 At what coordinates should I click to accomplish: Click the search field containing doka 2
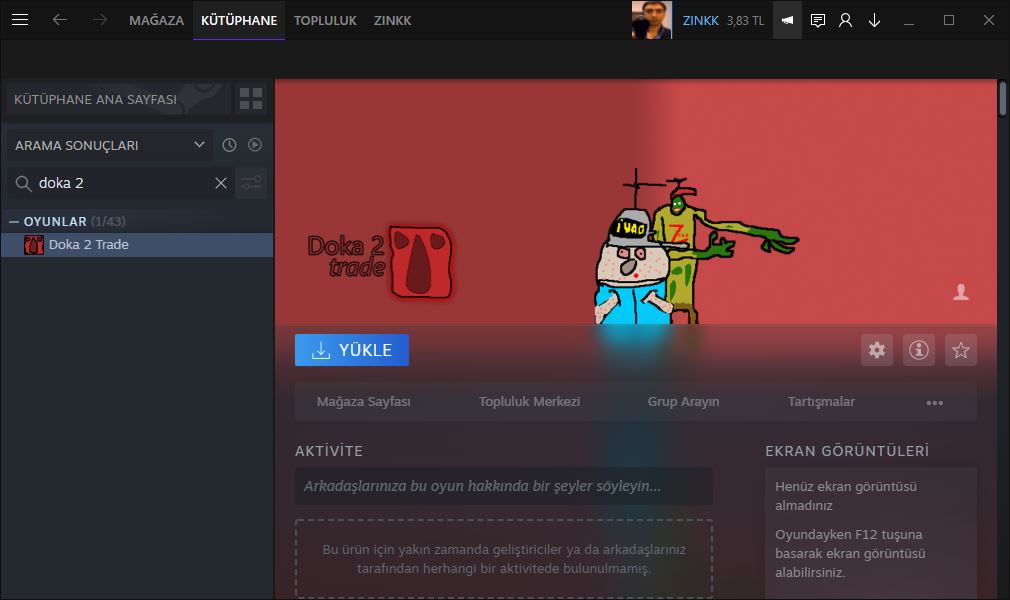120,183
